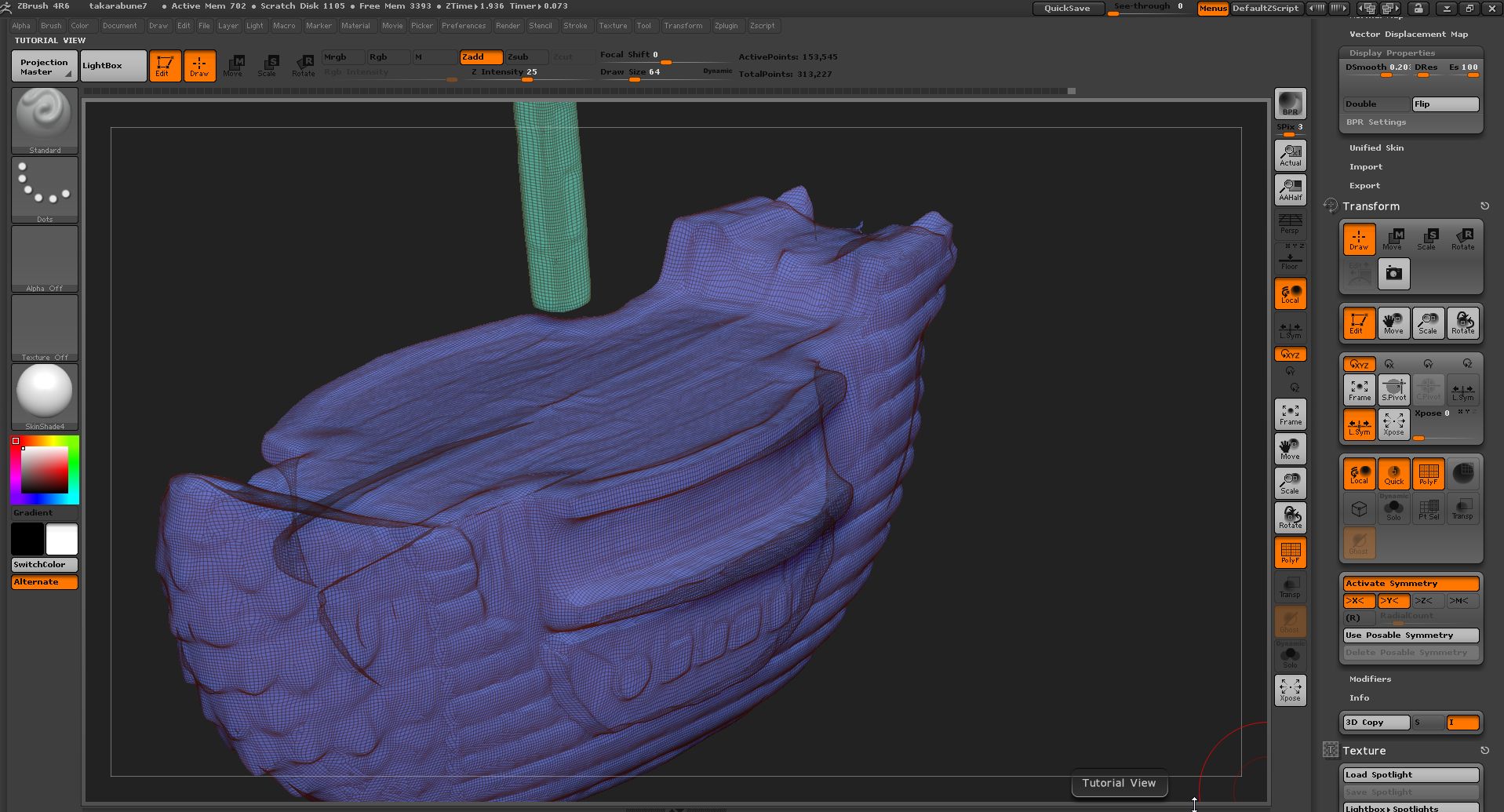Toggle Activate Symmetry
Screen dimensions: 1504x812
tap(1411, 584)
